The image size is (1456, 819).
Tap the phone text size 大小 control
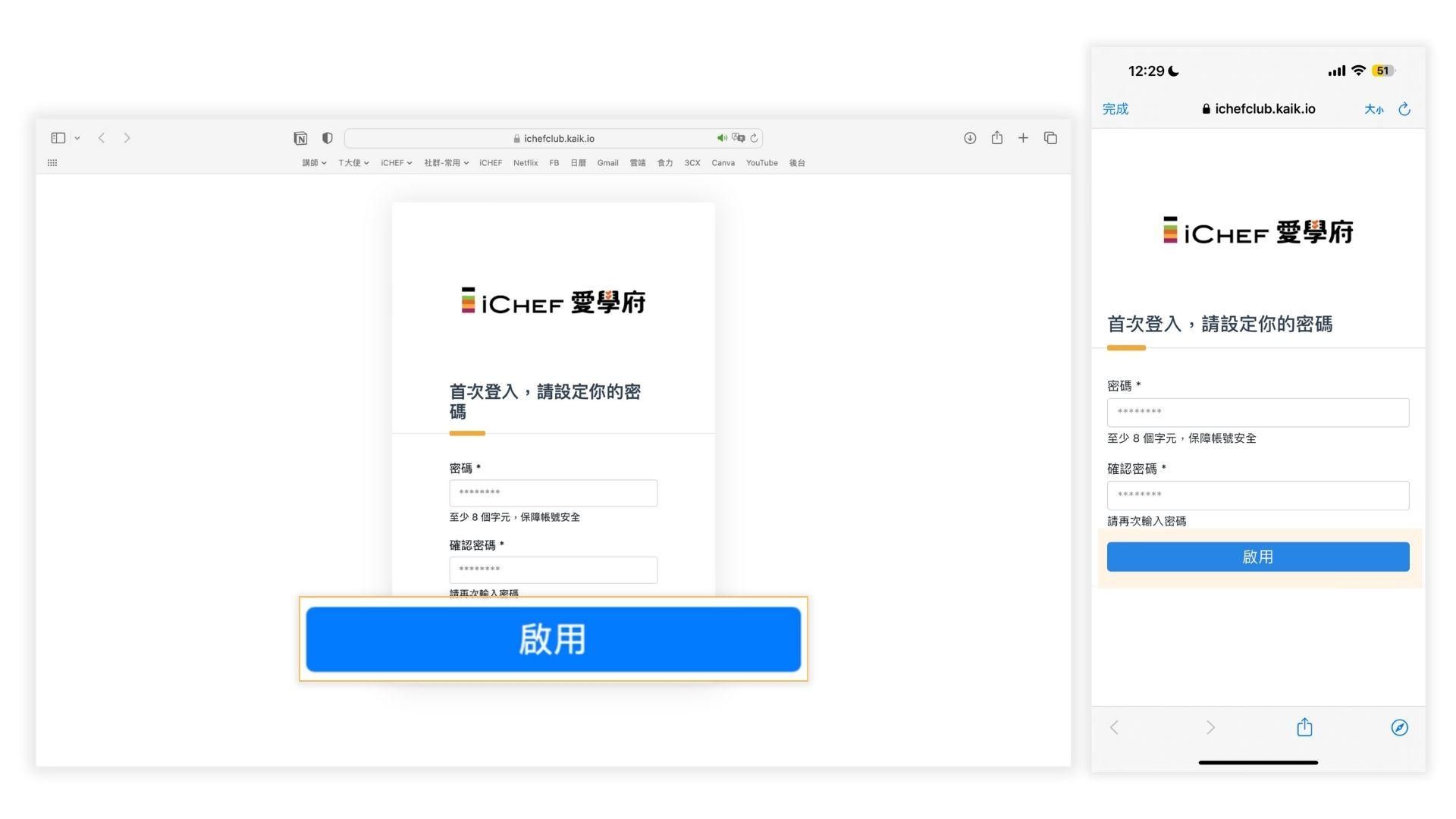(1373, 109)
